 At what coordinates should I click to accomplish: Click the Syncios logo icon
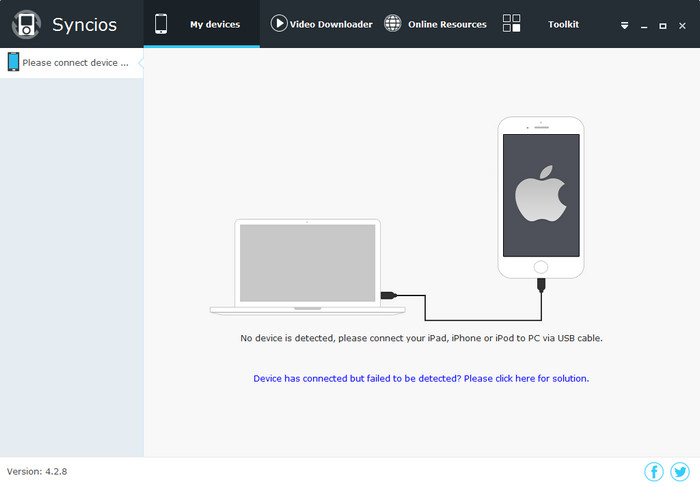click(x=27, y=24)
